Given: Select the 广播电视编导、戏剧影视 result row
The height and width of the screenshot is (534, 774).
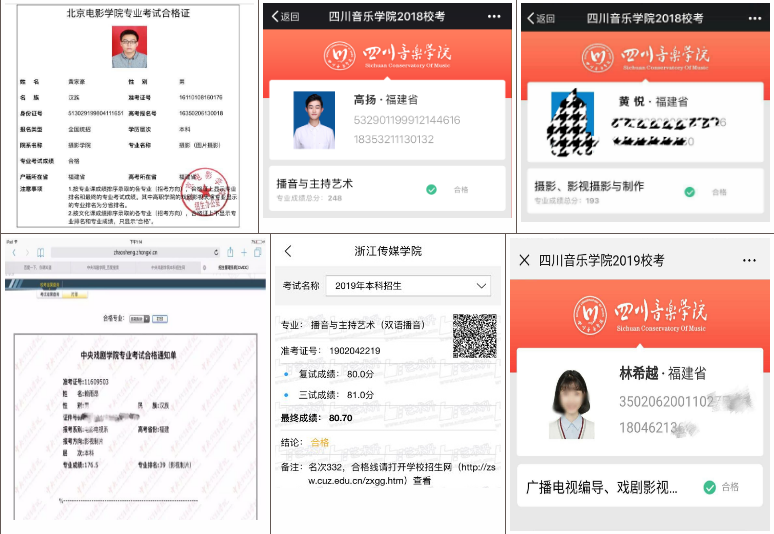Looking at the screenshot, I should (640, 485).
